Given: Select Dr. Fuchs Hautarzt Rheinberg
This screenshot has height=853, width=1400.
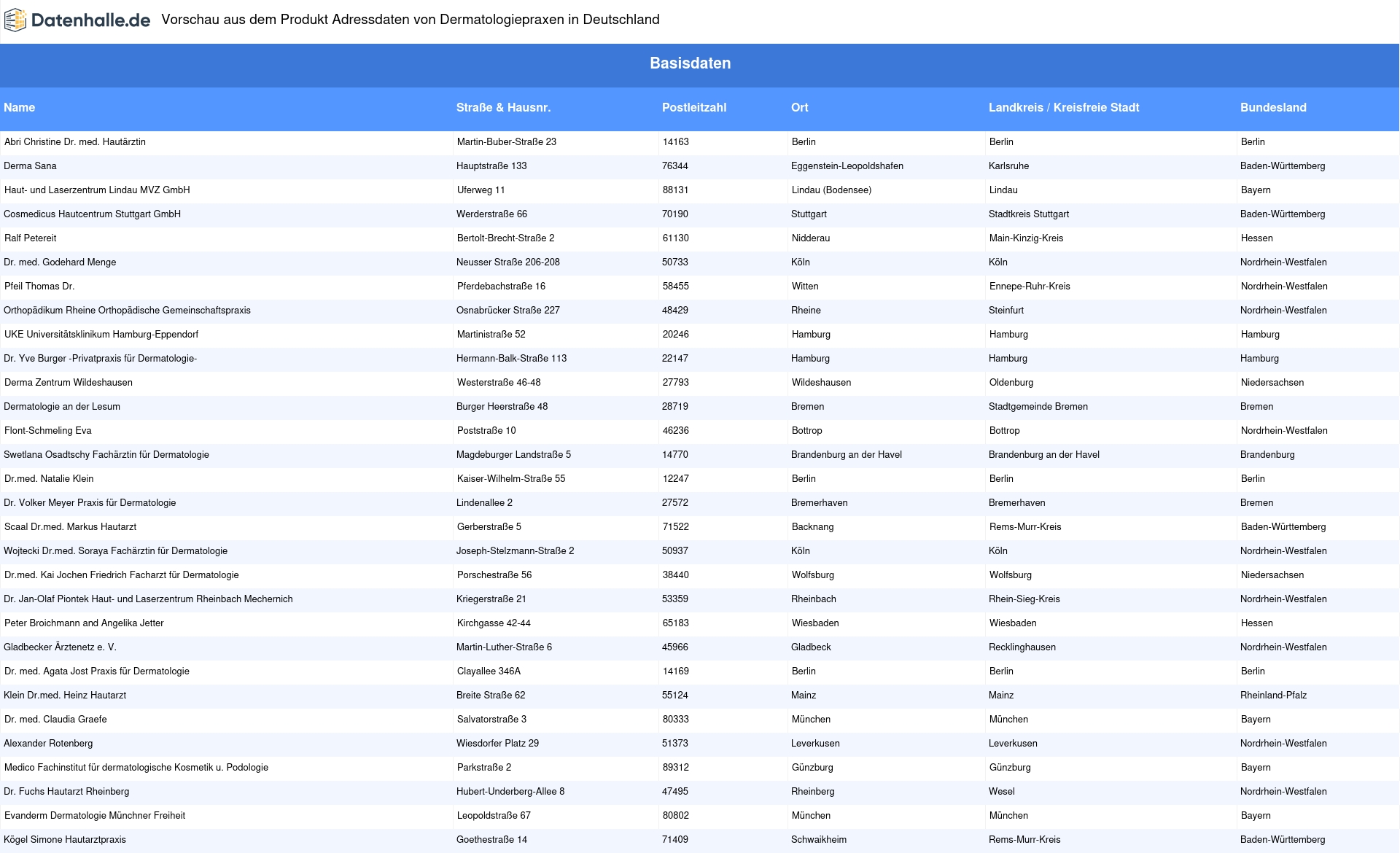Looking at the screenshot, I should pyautogui.click(x=66, y=792).
